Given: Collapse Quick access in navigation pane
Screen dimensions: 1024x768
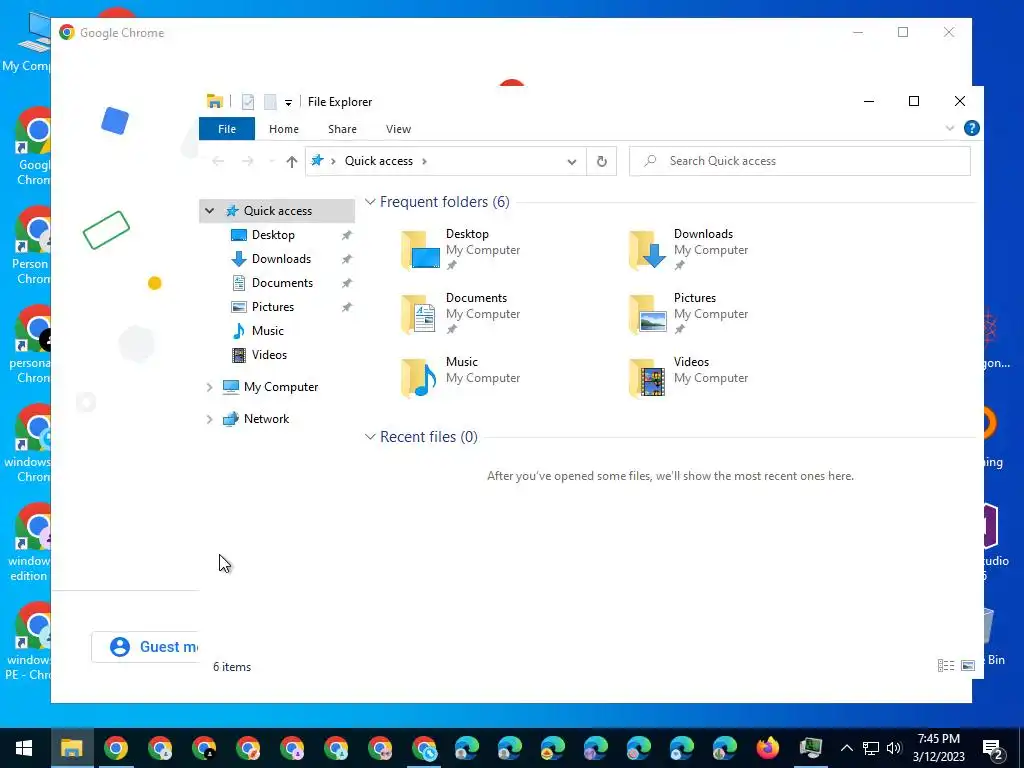Looking at the screenshot, I should [x=210, y=210].
